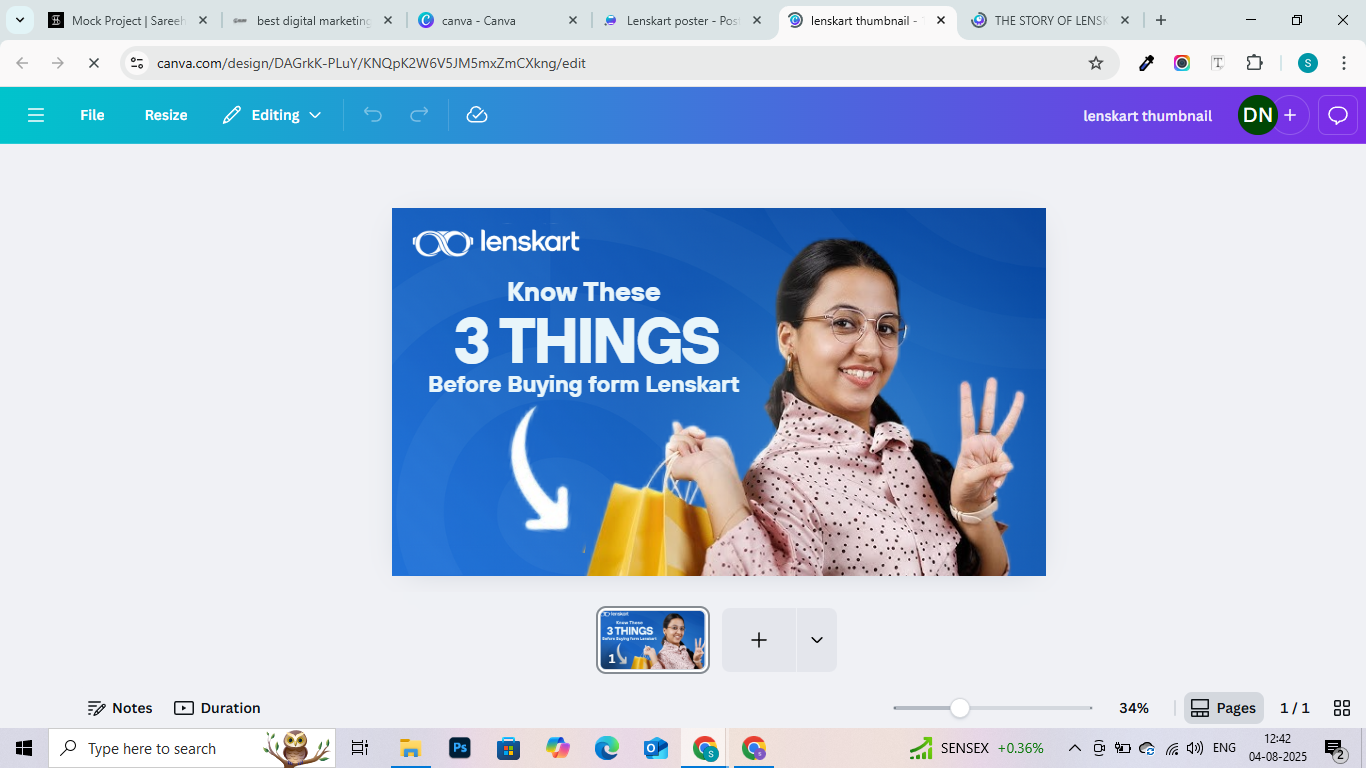Toggle the Notes panel
Viewport: 1366px width, 768px height.
[x=120, y=708]
